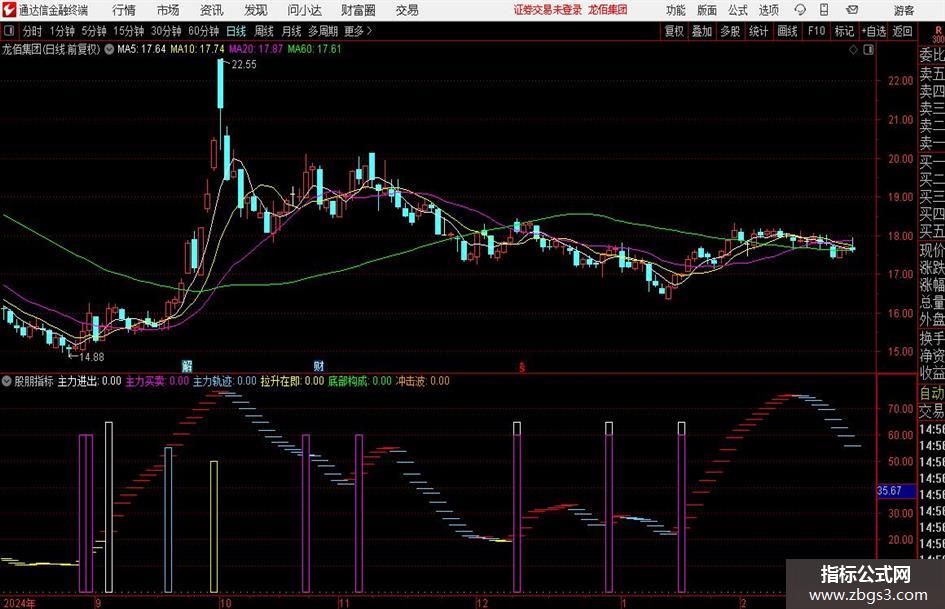Click the MA5: 17.64 label

point(142,49)
